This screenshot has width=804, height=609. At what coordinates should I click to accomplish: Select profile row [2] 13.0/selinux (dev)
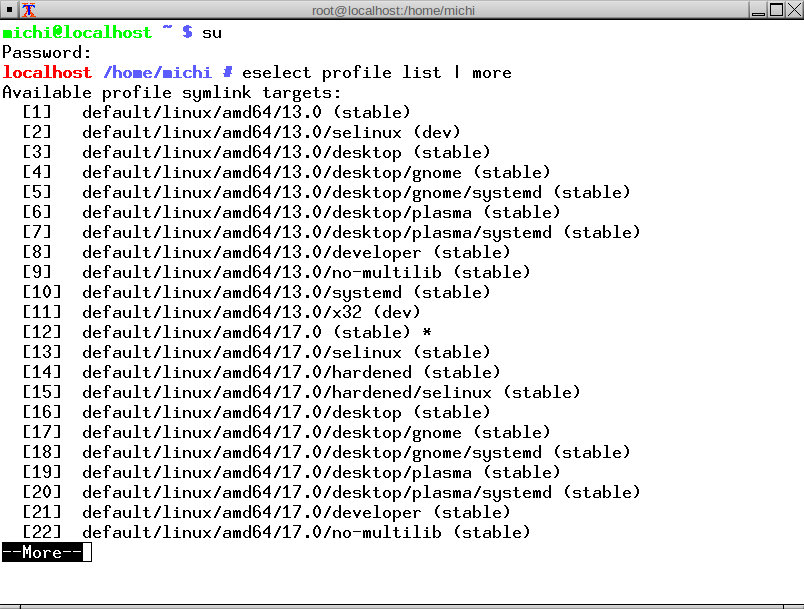coord(242,133)
